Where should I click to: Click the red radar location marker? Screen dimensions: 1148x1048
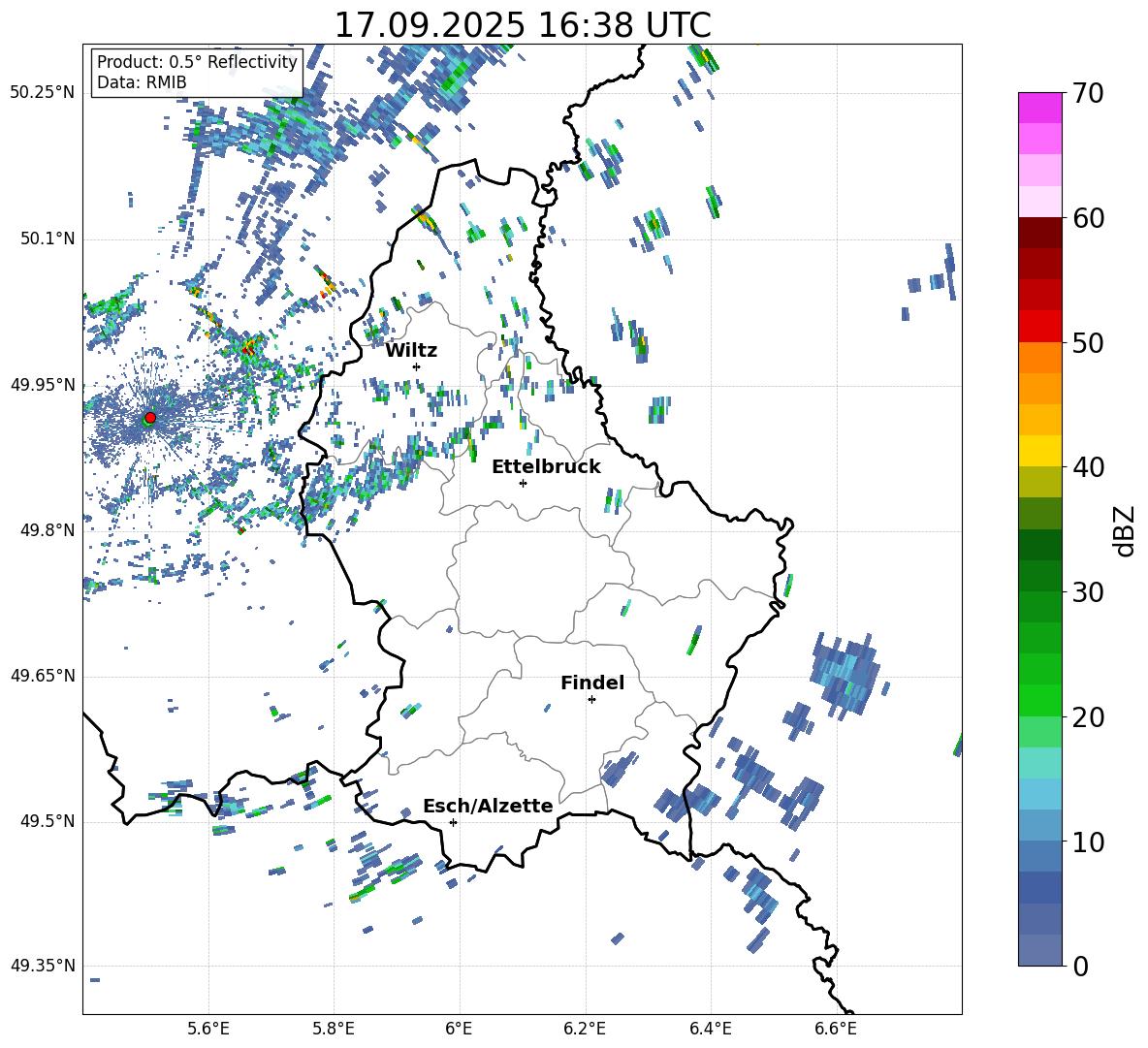click(x=150, y=417)
